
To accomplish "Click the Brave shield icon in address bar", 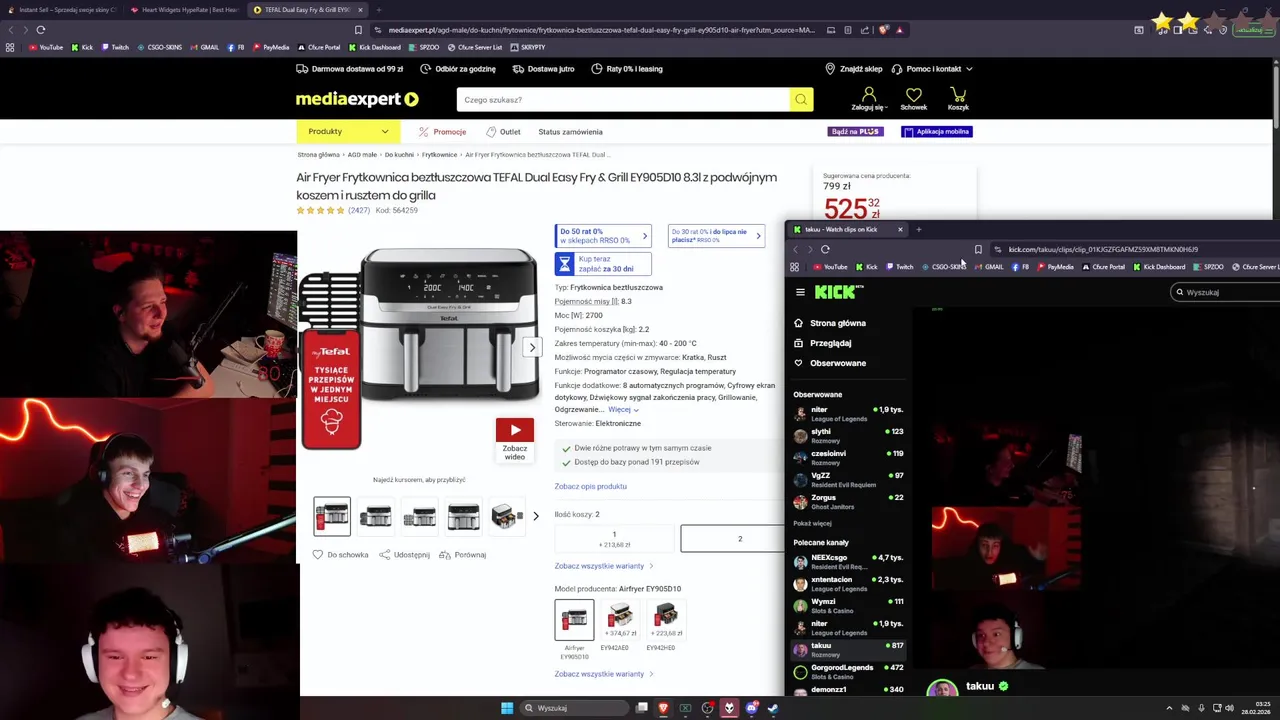I will coord(883,30).
